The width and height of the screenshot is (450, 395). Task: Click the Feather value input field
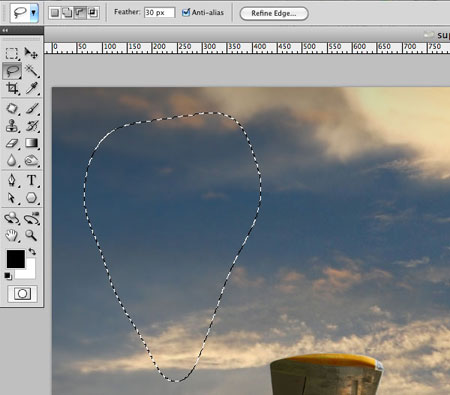click(159, 13)
